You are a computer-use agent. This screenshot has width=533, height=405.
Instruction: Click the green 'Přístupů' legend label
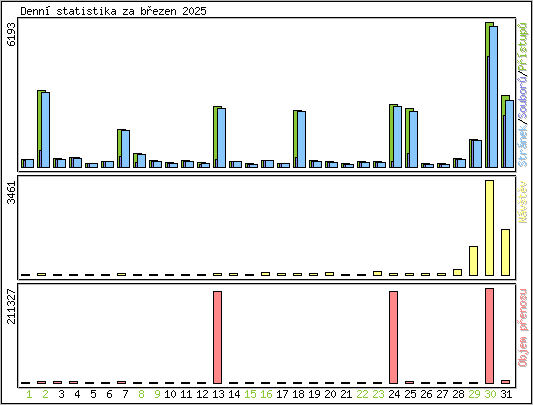tap(522, 47)
